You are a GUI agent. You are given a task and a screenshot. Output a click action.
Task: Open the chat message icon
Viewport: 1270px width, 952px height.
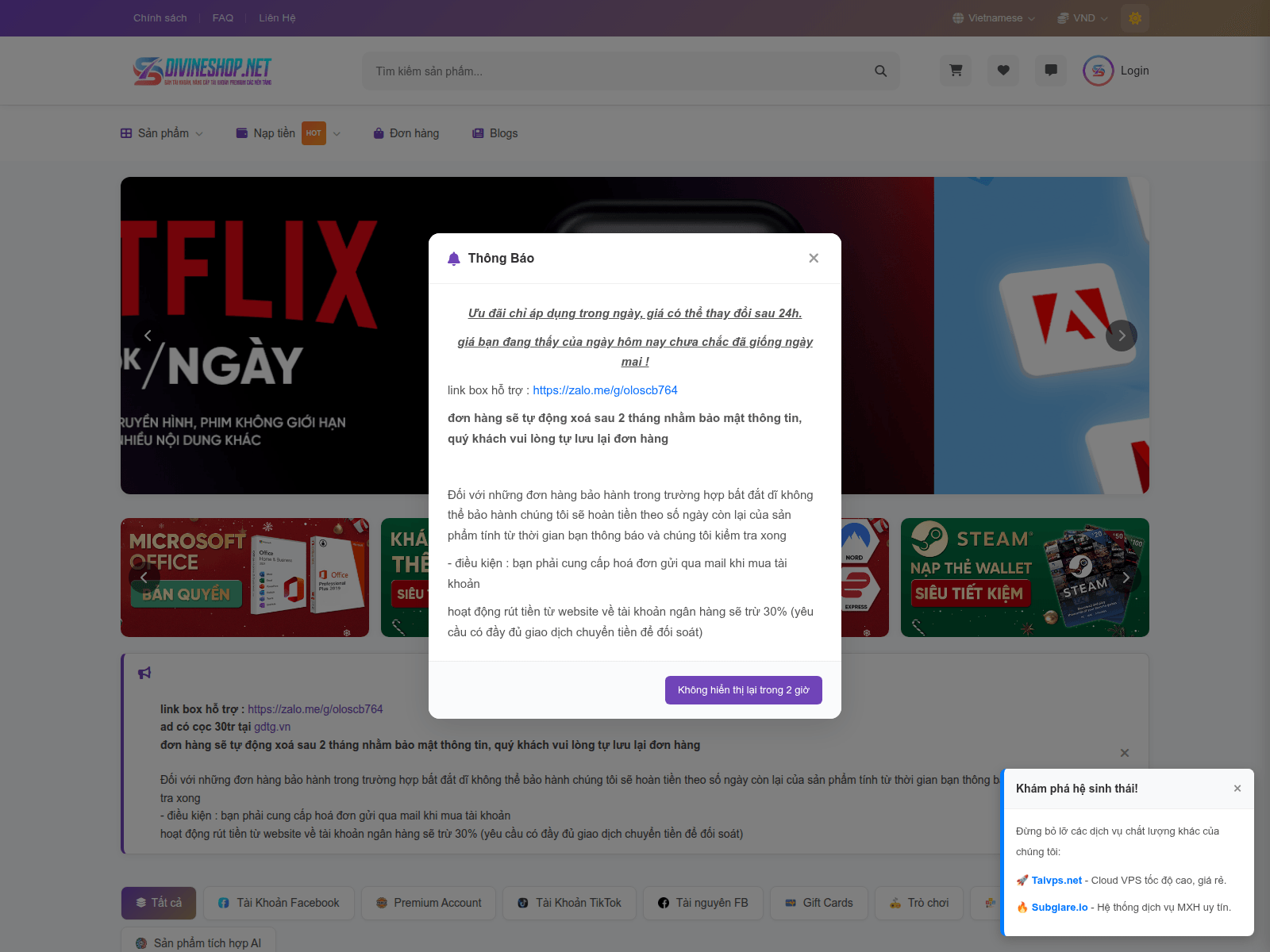coord(1051,71)
